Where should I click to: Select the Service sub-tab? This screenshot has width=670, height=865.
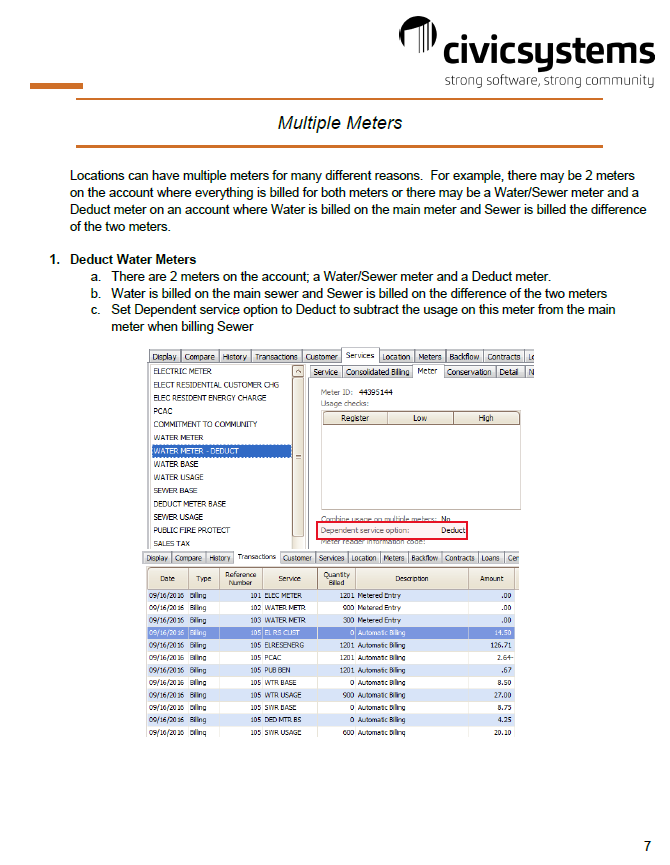click(x=325, y=372)
